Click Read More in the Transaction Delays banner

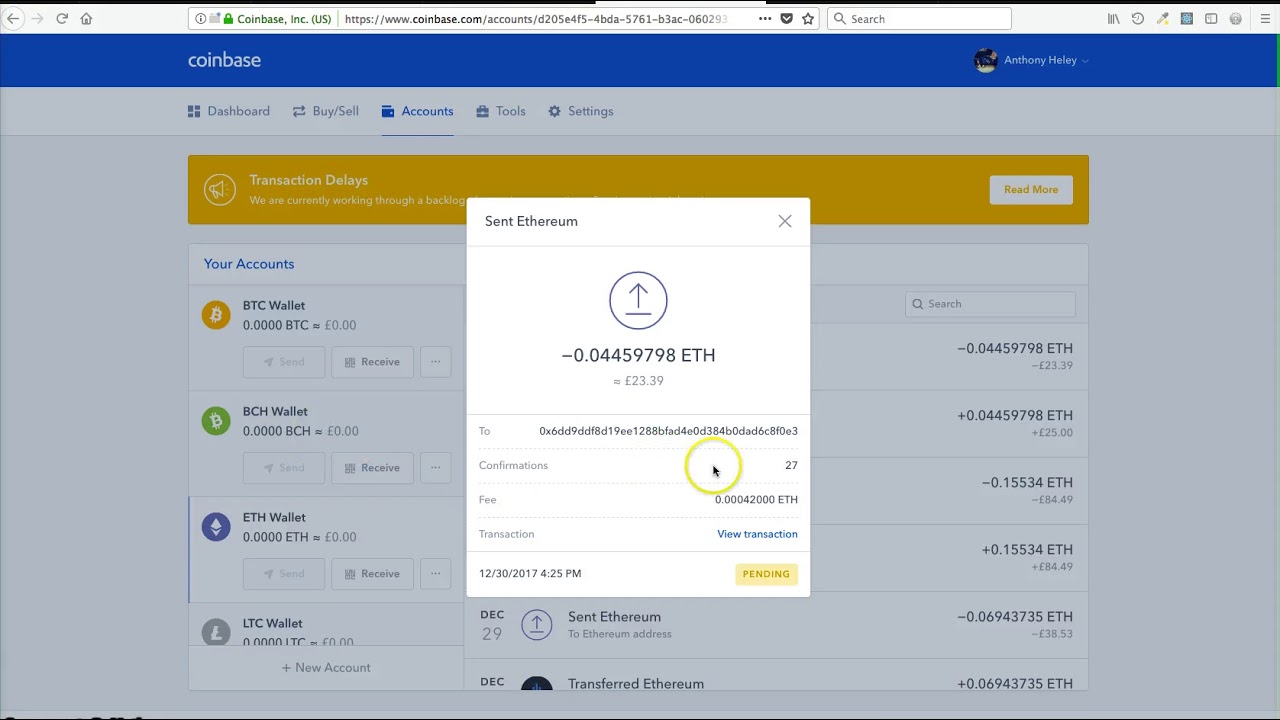(x=1031, y=190)
